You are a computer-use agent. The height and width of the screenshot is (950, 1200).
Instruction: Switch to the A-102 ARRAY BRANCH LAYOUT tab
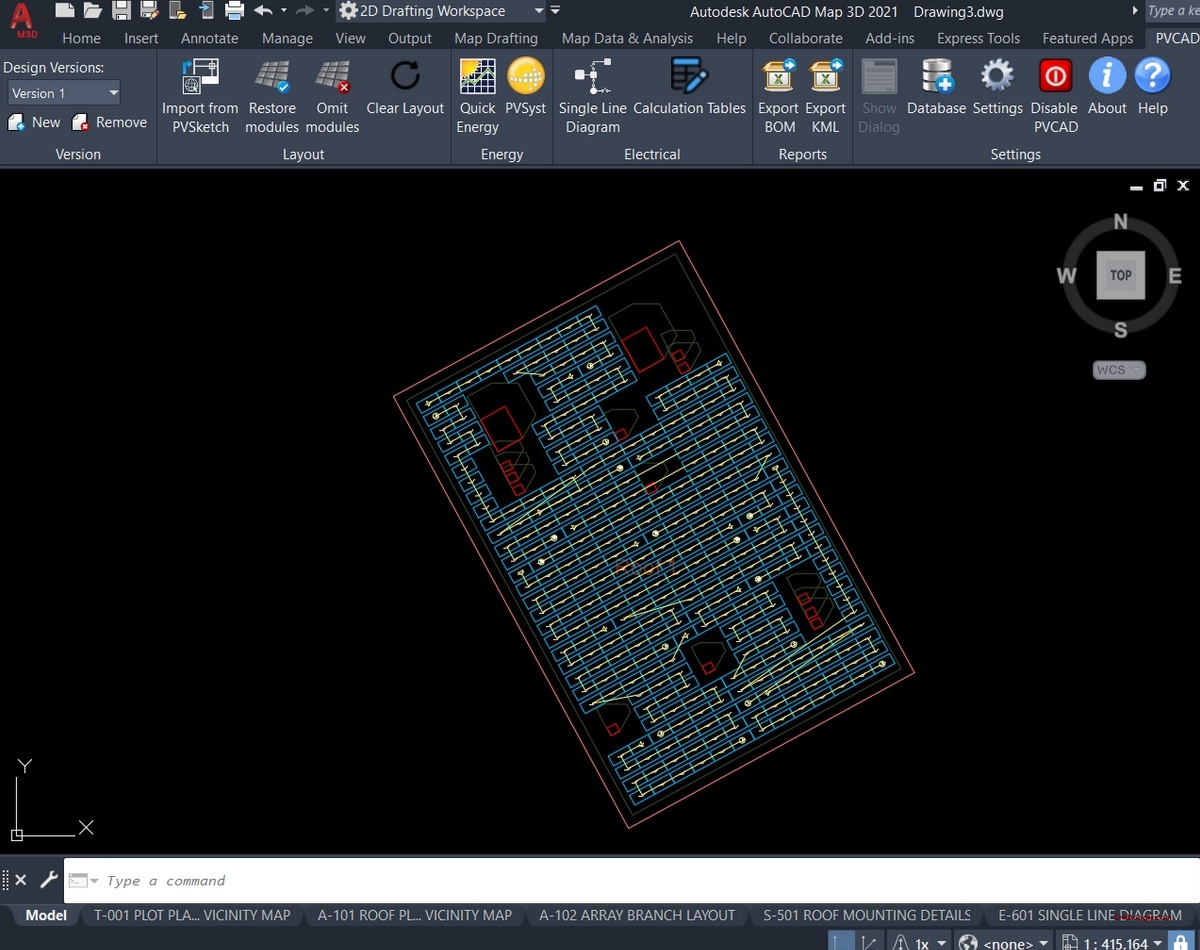(637, 915)
